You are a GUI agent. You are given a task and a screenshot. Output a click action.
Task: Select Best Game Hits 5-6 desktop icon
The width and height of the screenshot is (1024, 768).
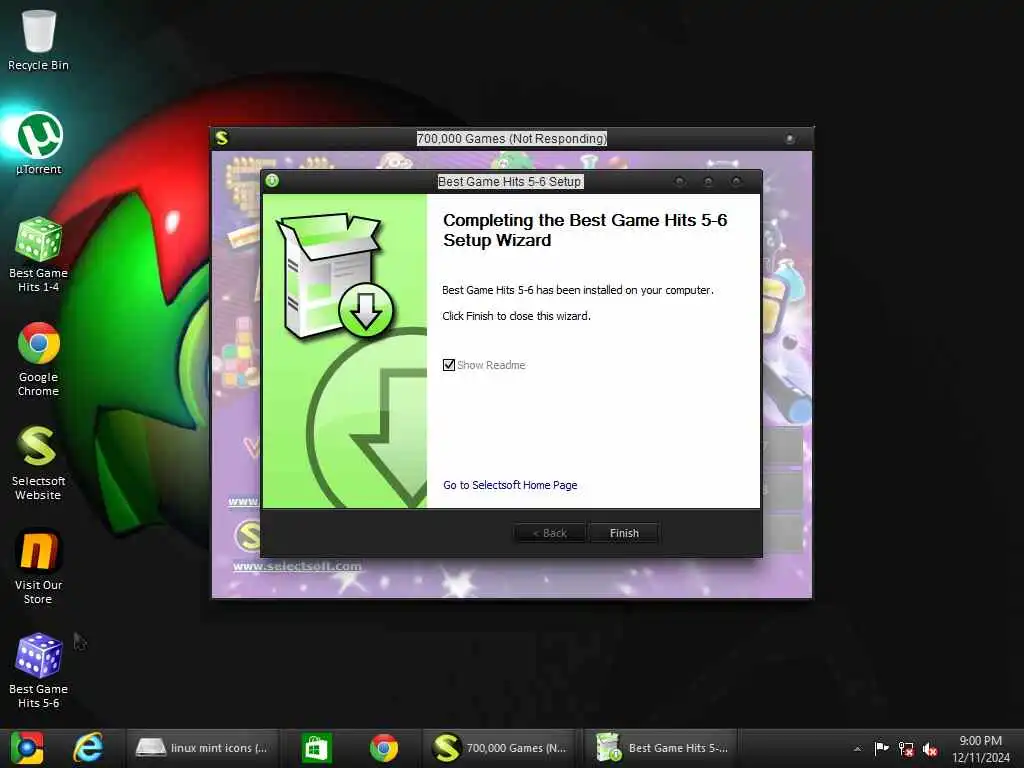pos(39,671)
